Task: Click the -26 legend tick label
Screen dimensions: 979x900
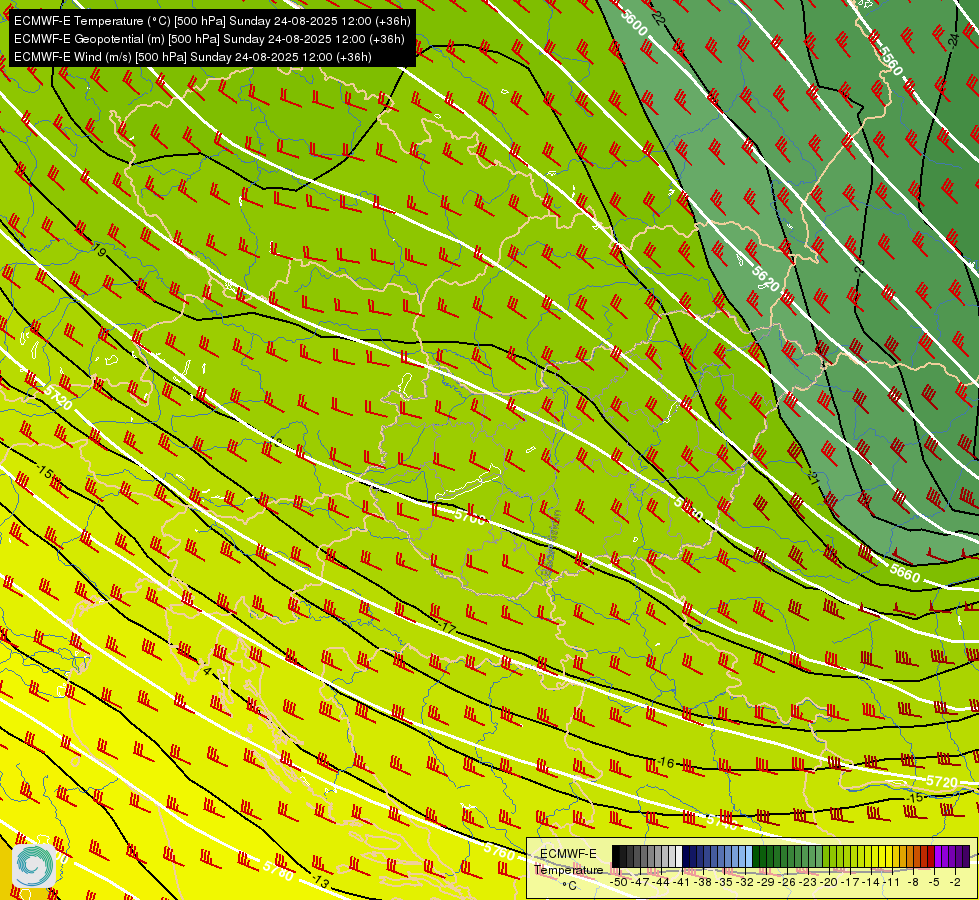Action: tap(789, 882)
